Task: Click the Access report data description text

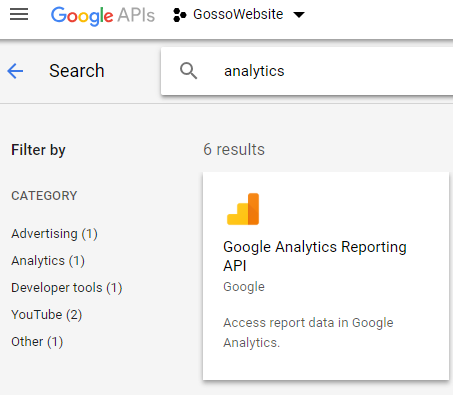Action: coord(308,333)
